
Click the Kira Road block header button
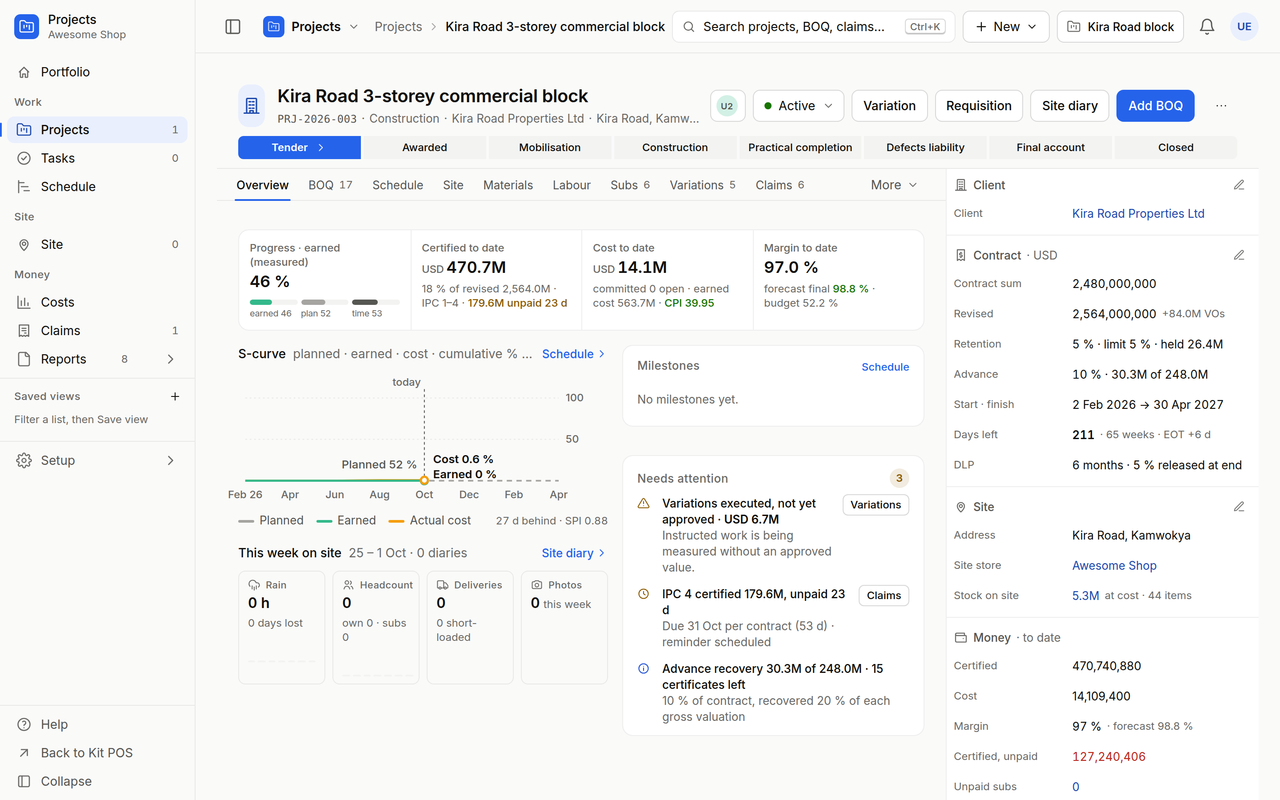pyautogui.click(x=1120, y=27)
